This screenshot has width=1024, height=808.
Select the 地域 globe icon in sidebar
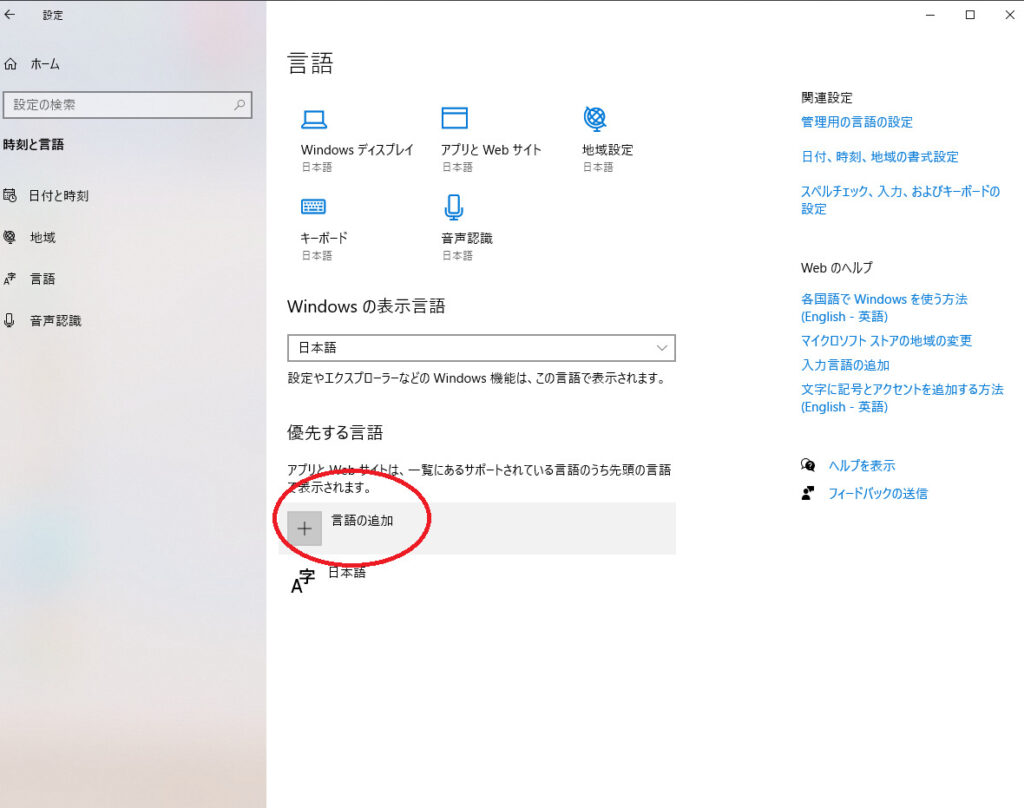[x=10, y=237]
